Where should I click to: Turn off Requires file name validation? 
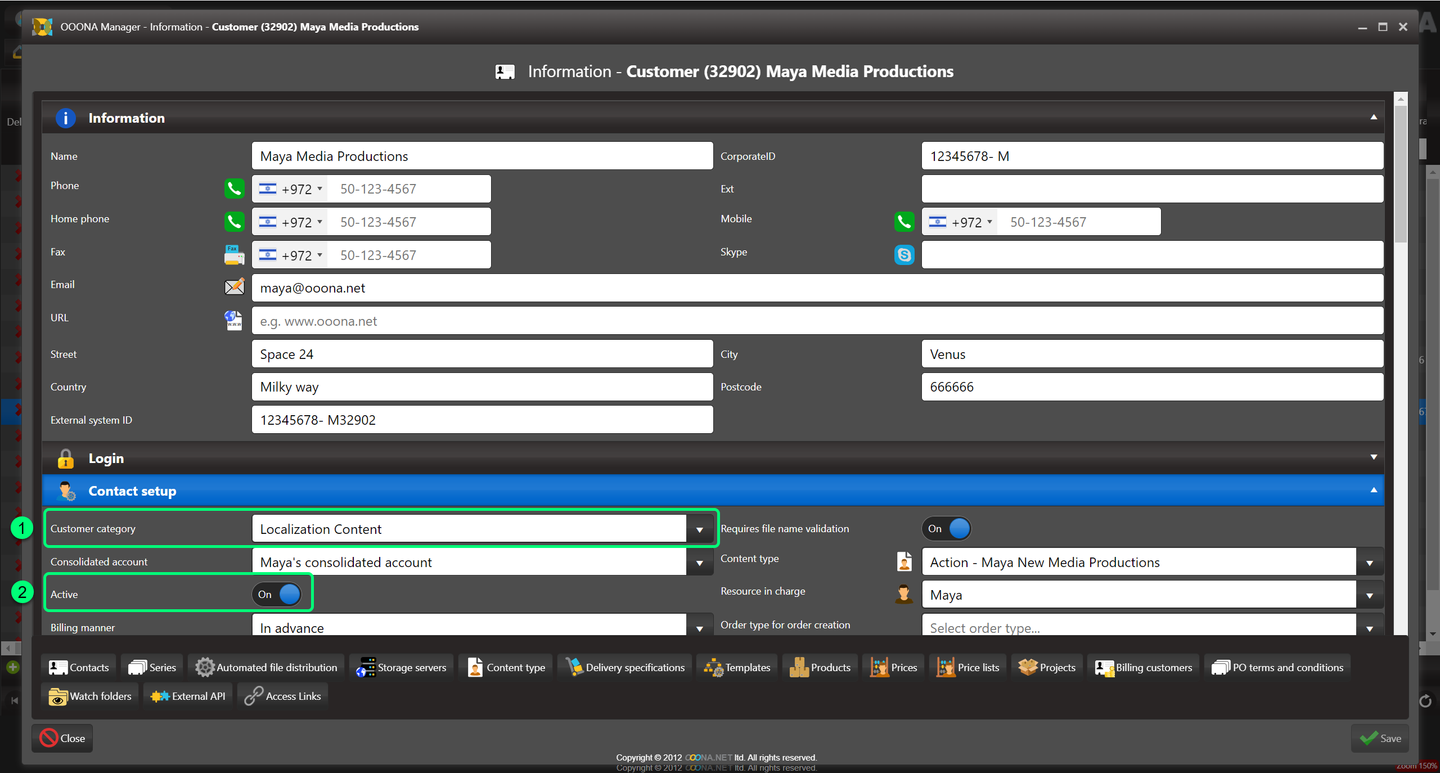coord(946,529)
